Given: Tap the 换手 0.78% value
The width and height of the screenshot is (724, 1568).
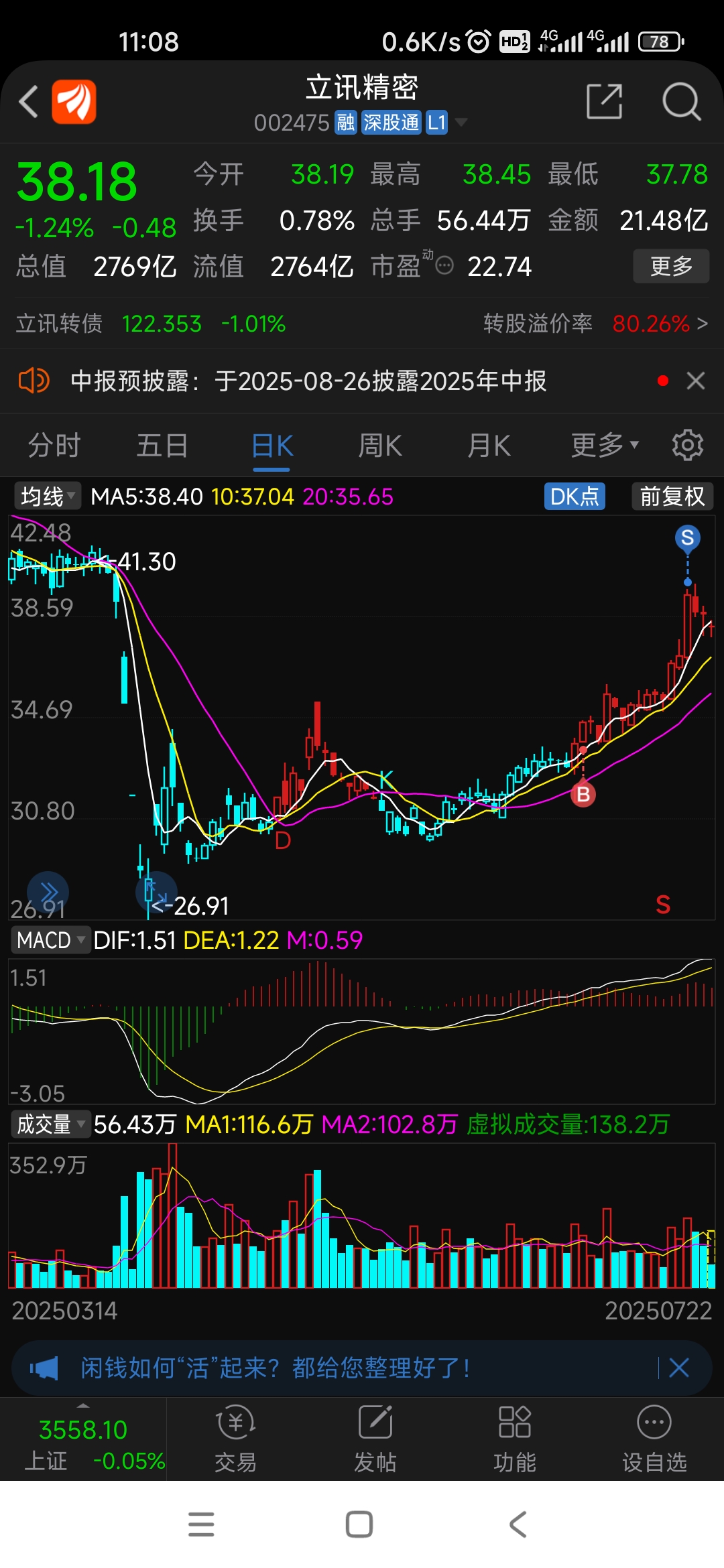Looking at the screenshot, I should tap(317, 220).
